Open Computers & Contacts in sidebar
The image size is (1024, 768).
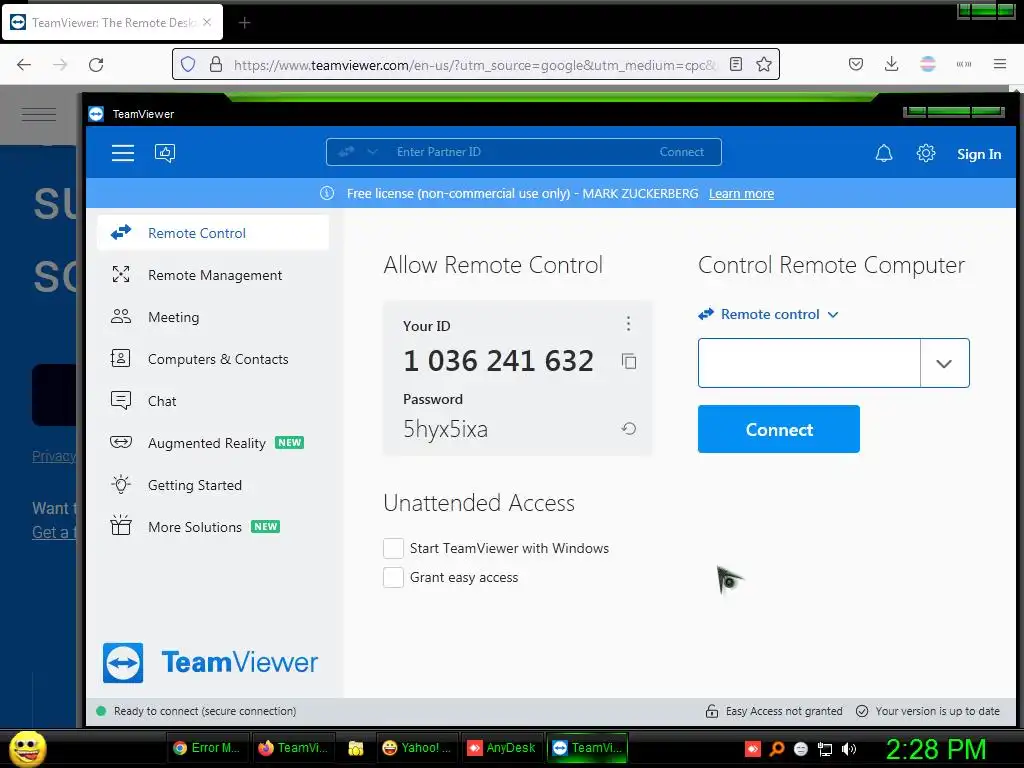[213, 359]
